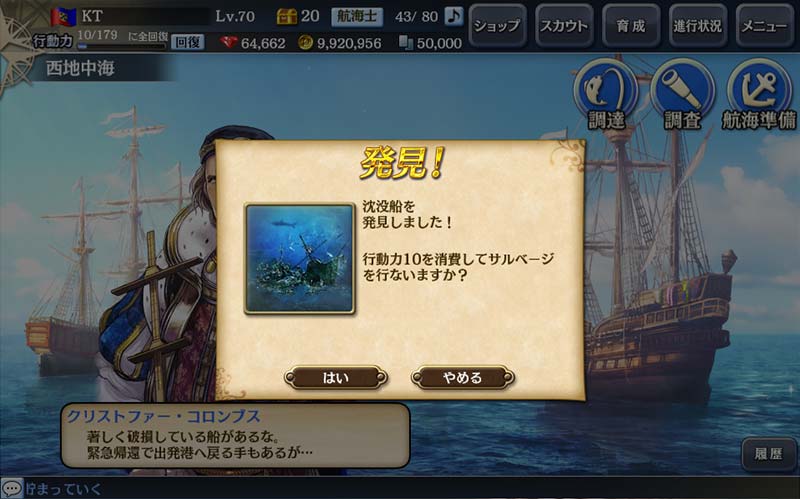The image size is (800, 499).
Task: Toggle the music note sound icon
Action: pyautogui.click(x=454, y=16)
